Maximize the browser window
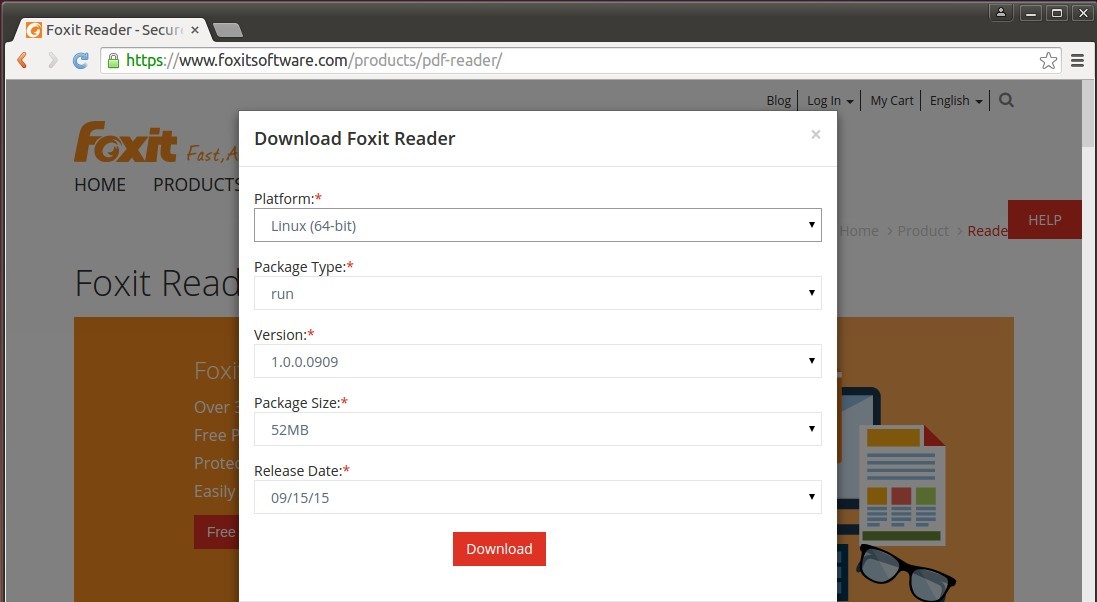Image resolution: width=1097 pixels, height=602 pixels. (1057, 13)
